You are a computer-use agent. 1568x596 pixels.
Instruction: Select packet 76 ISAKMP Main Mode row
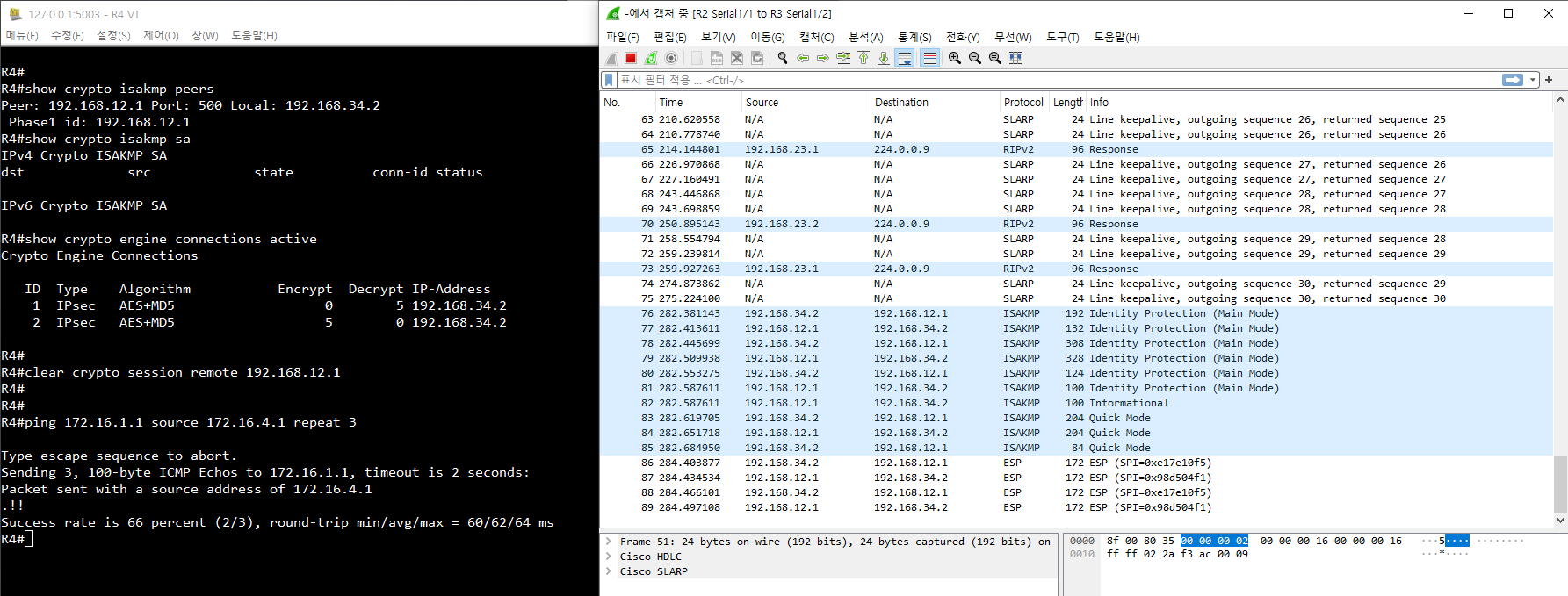1077,313
